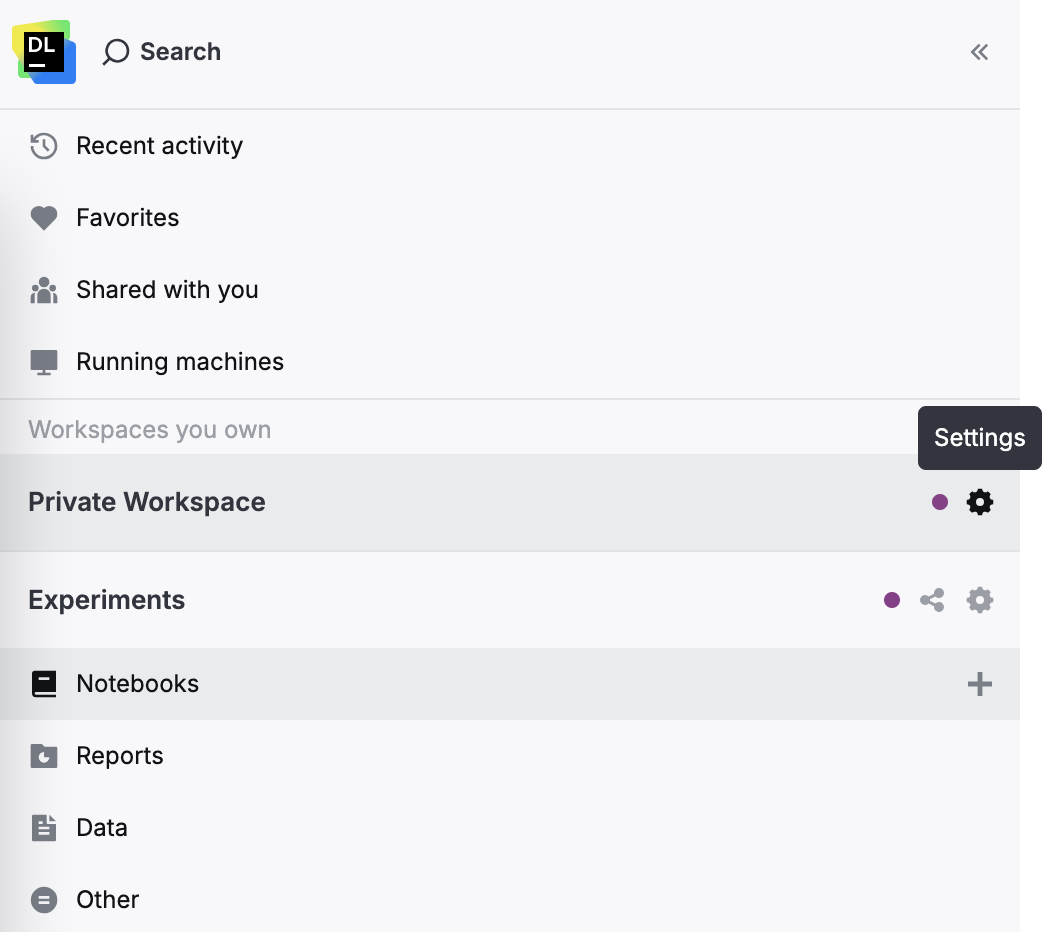Create a new notebook with the plus button
1042x932 pixels.
coord(980,684)
